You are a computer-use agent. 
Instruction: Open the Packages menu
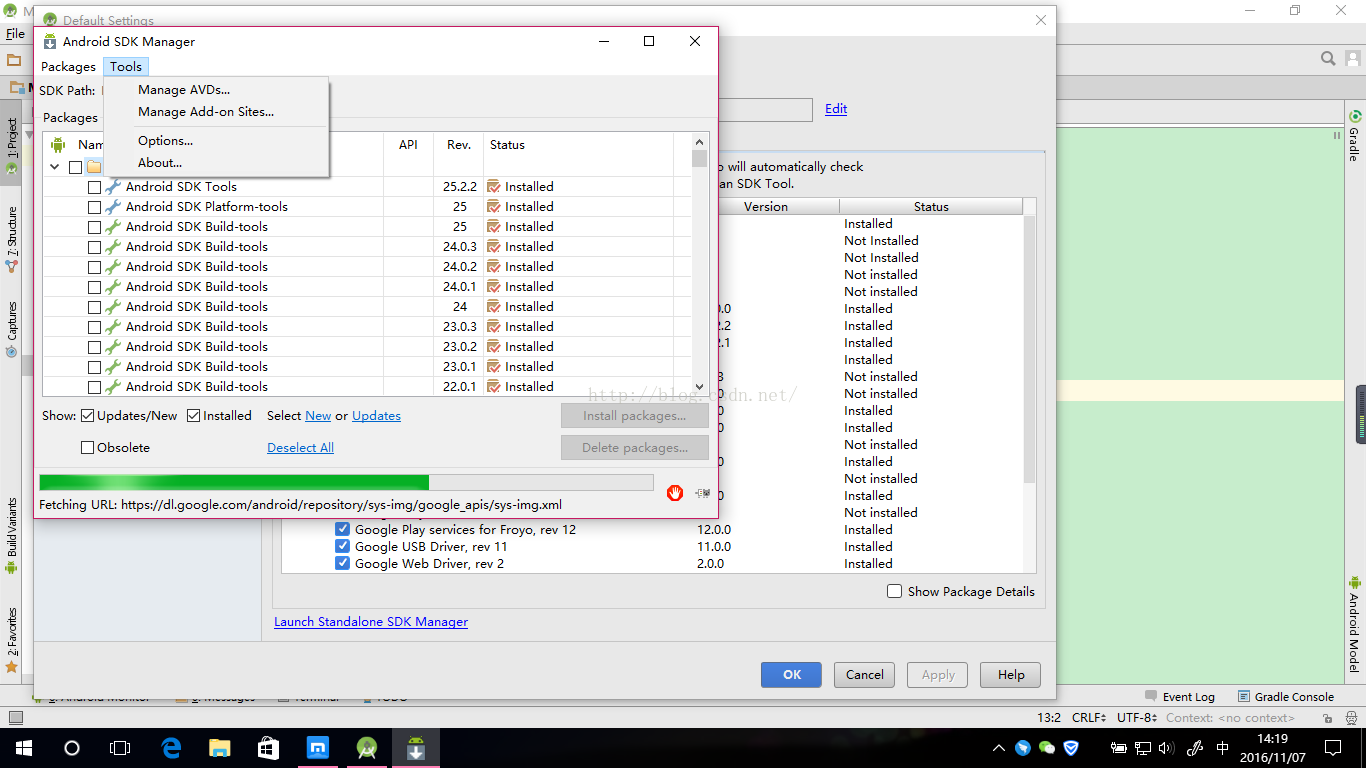pyautogui.click(x=68, y=67)
